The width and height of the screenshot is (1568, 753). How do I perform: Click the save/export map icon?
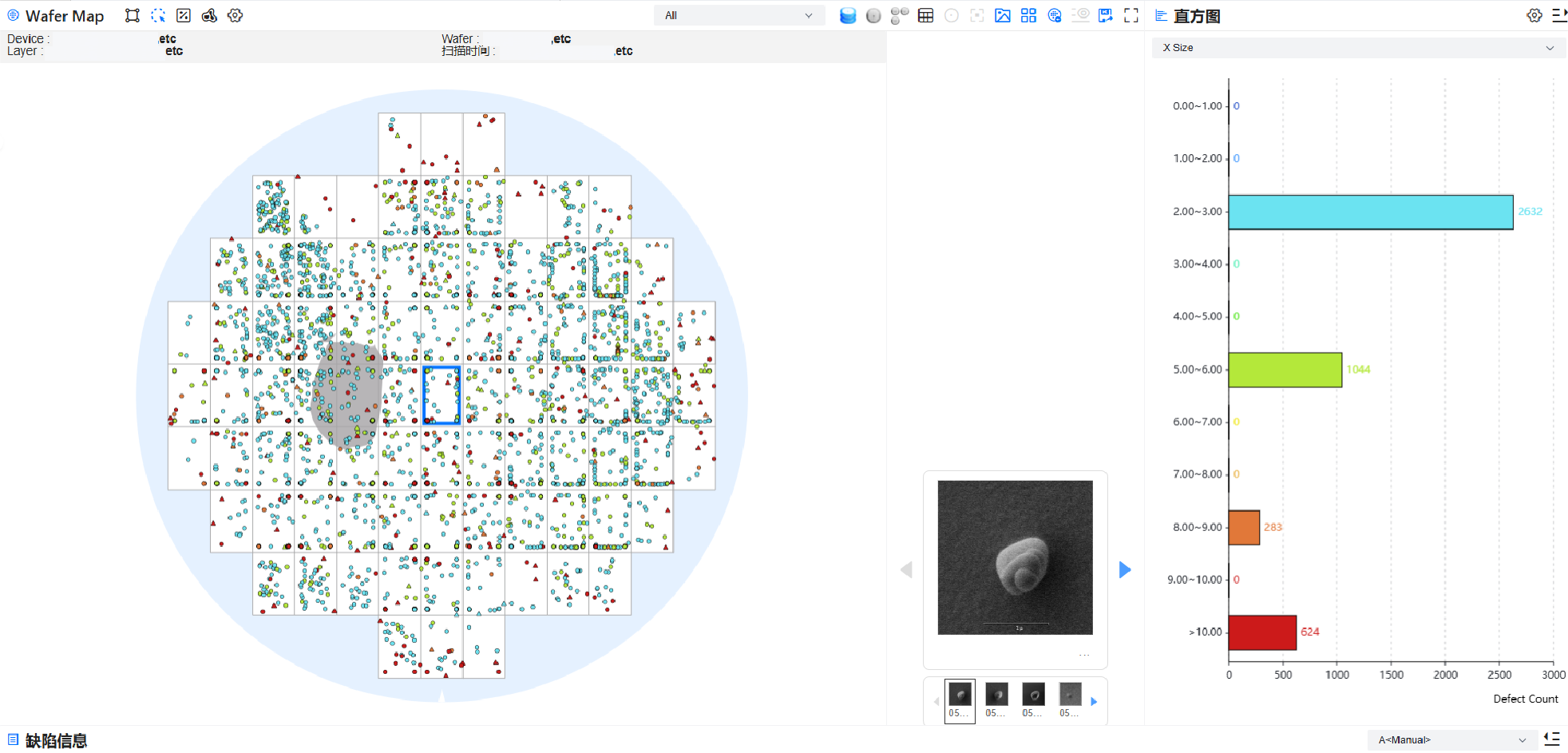(1106, 15)
